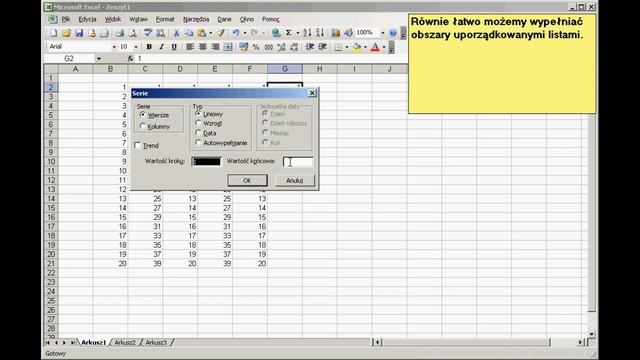
Task: Toggle Bold formatting button
Action: point(149,47)
